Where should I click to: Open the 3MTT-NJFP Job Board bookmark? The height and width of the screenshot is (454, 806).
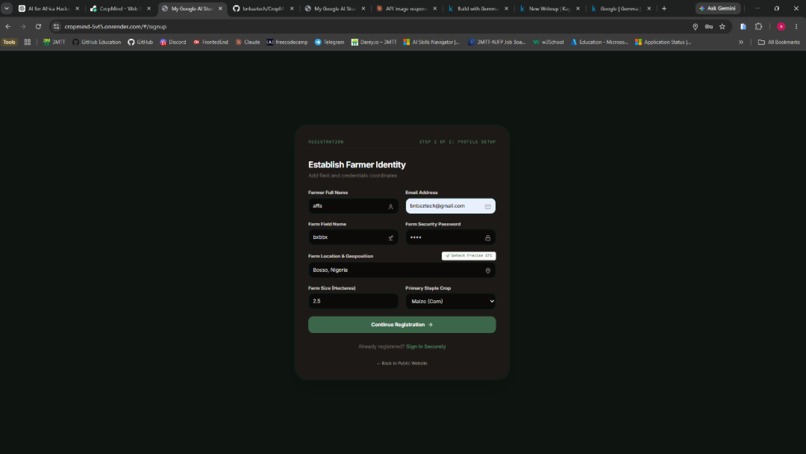point(497,42)
